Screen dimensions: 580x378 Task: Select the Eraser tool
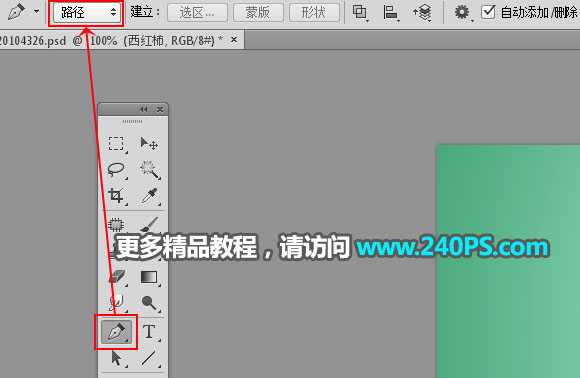click(117, 277)
